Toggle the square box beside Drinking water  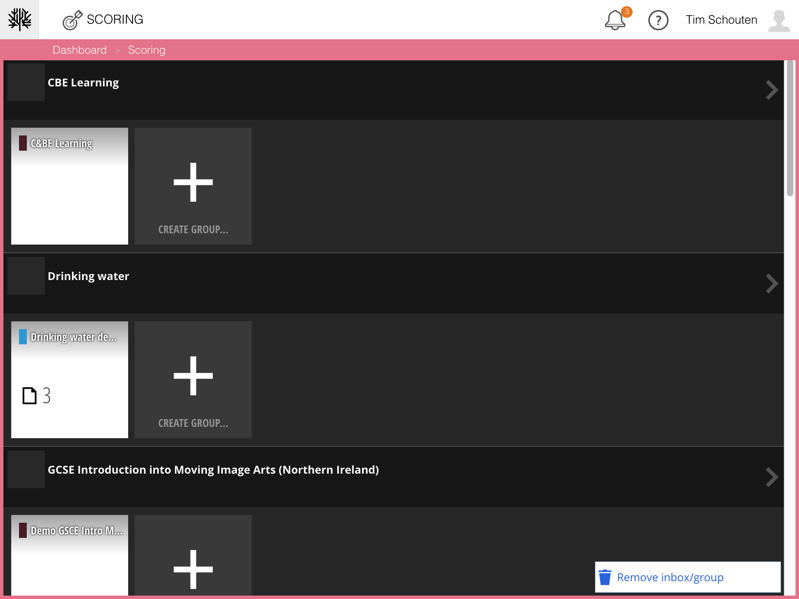tap(26, 276)
